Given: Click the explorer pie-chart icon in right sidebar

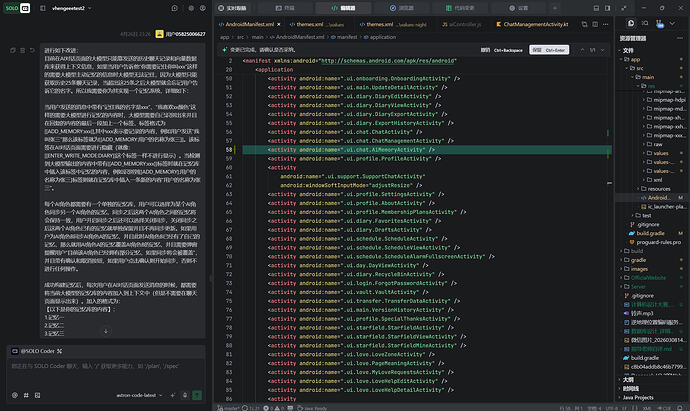Looking at the screenshot, I should 631,23.
